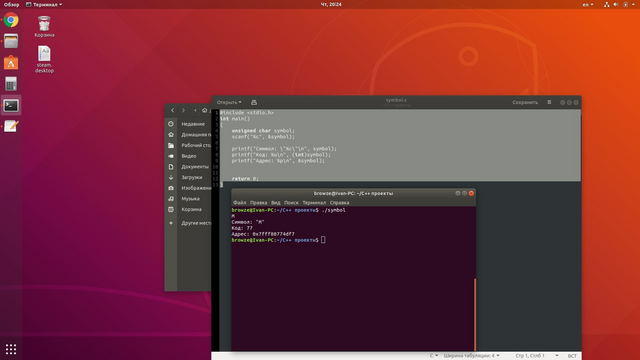The width and height of the screenshot is (640, 360).
Task: Create a new document in gedit
Action: (254, 102)
